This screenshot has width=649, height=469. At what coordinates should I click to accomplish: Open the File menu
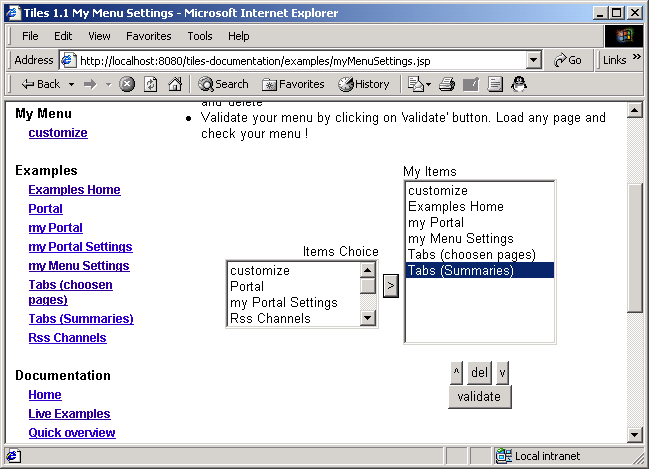click(x=30, y=36)
